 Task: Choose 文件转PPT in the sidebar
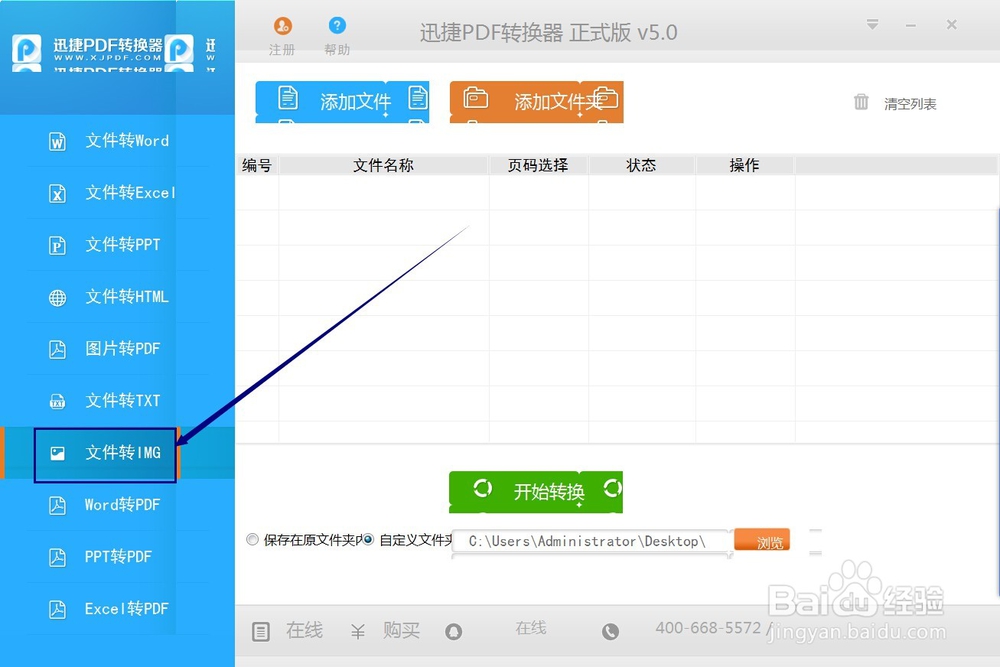pos(117,244)
